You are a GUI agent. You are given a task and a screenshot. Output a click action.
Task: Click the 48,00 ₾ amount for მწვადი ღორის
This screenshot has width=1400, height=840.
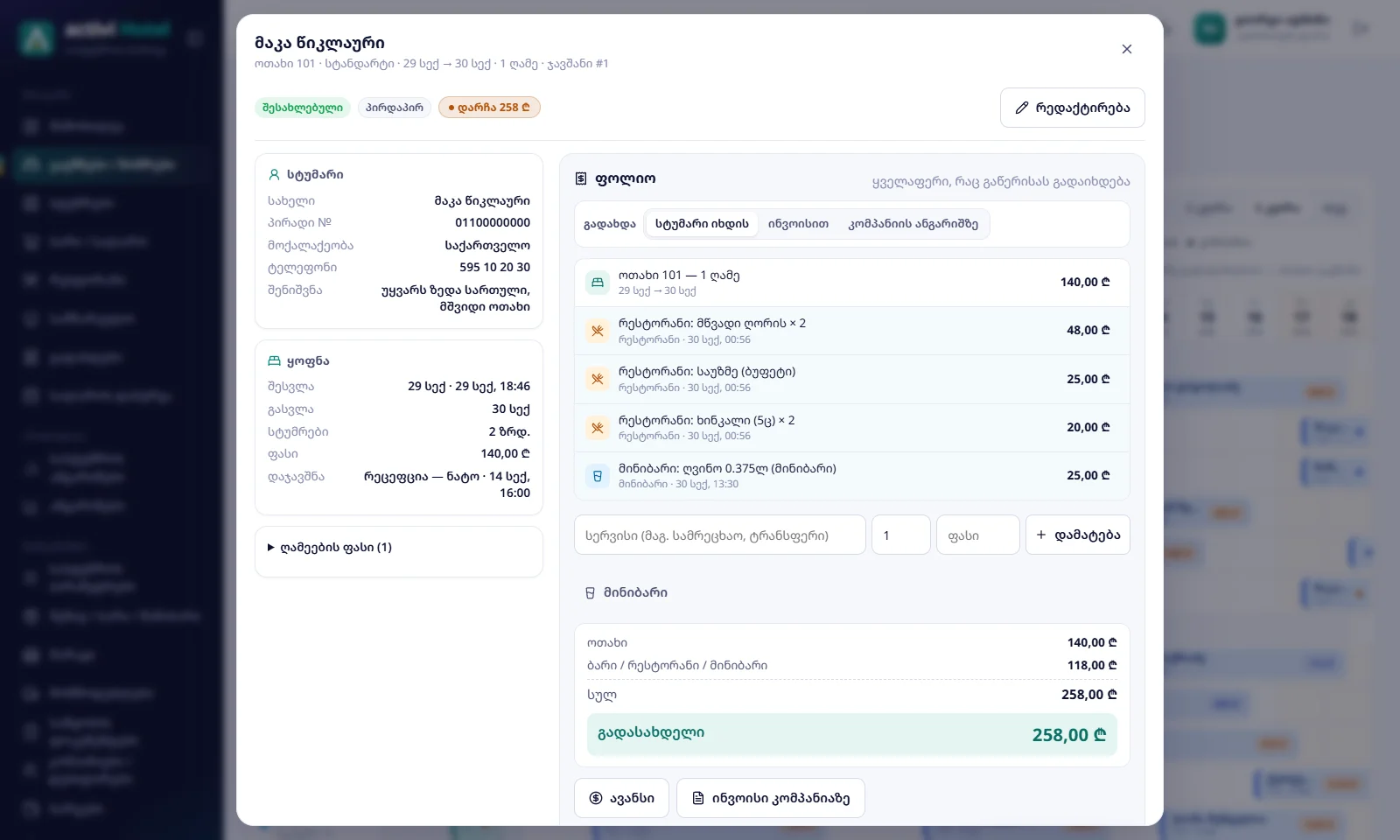click(x=1088, y=330)
